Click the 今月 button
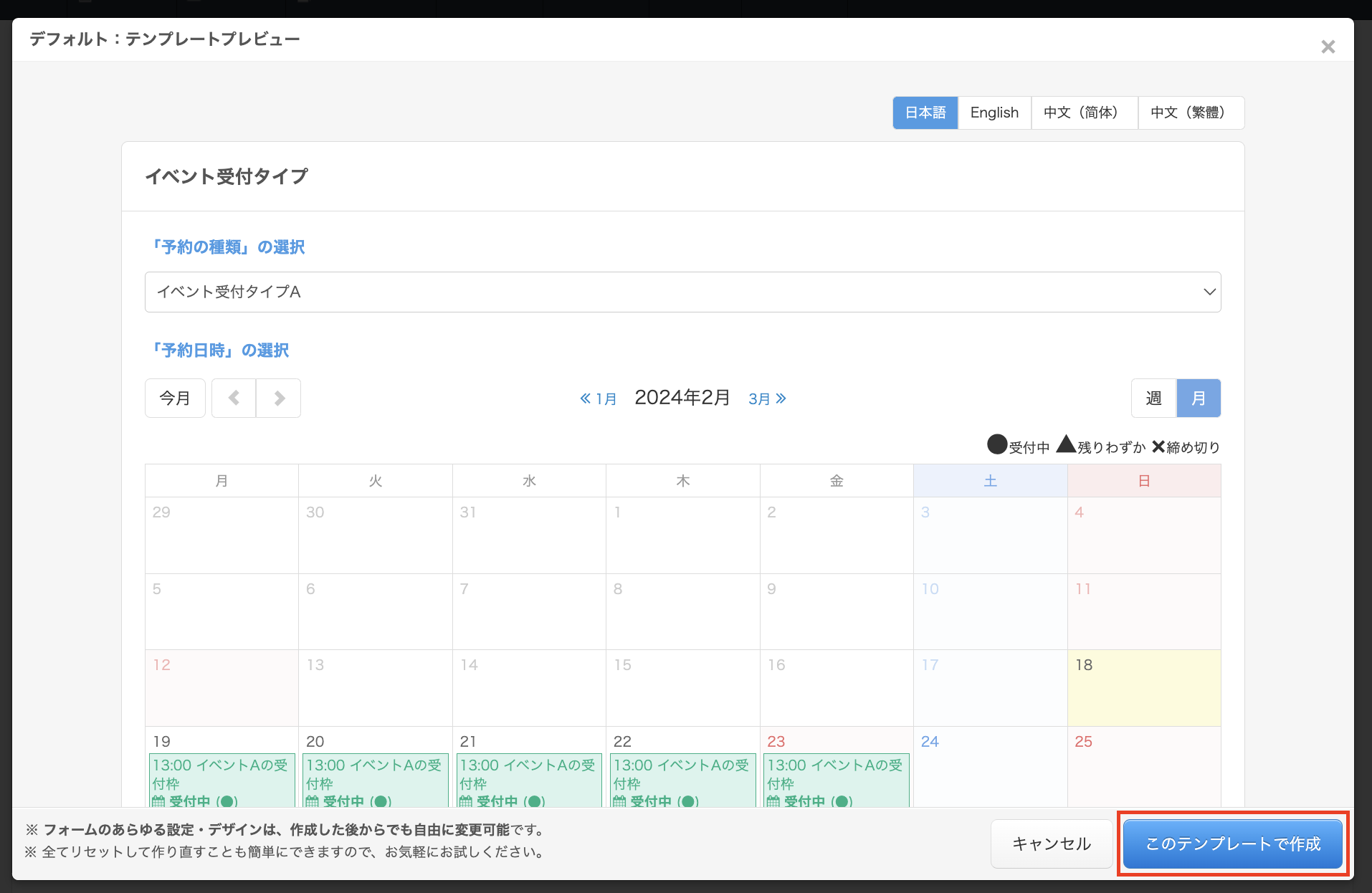 point(175,398)
